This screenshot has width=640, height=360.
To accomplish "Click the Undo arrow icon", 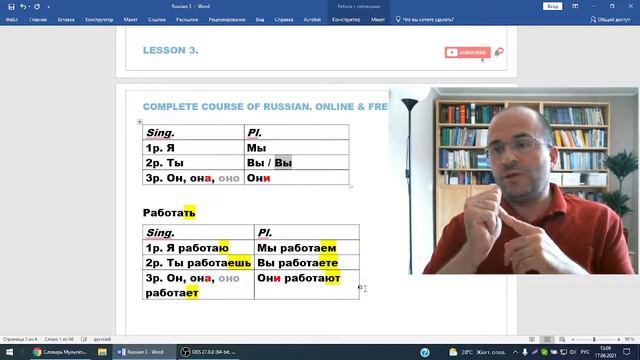I will pyautogui.click(x=23, y=7).
